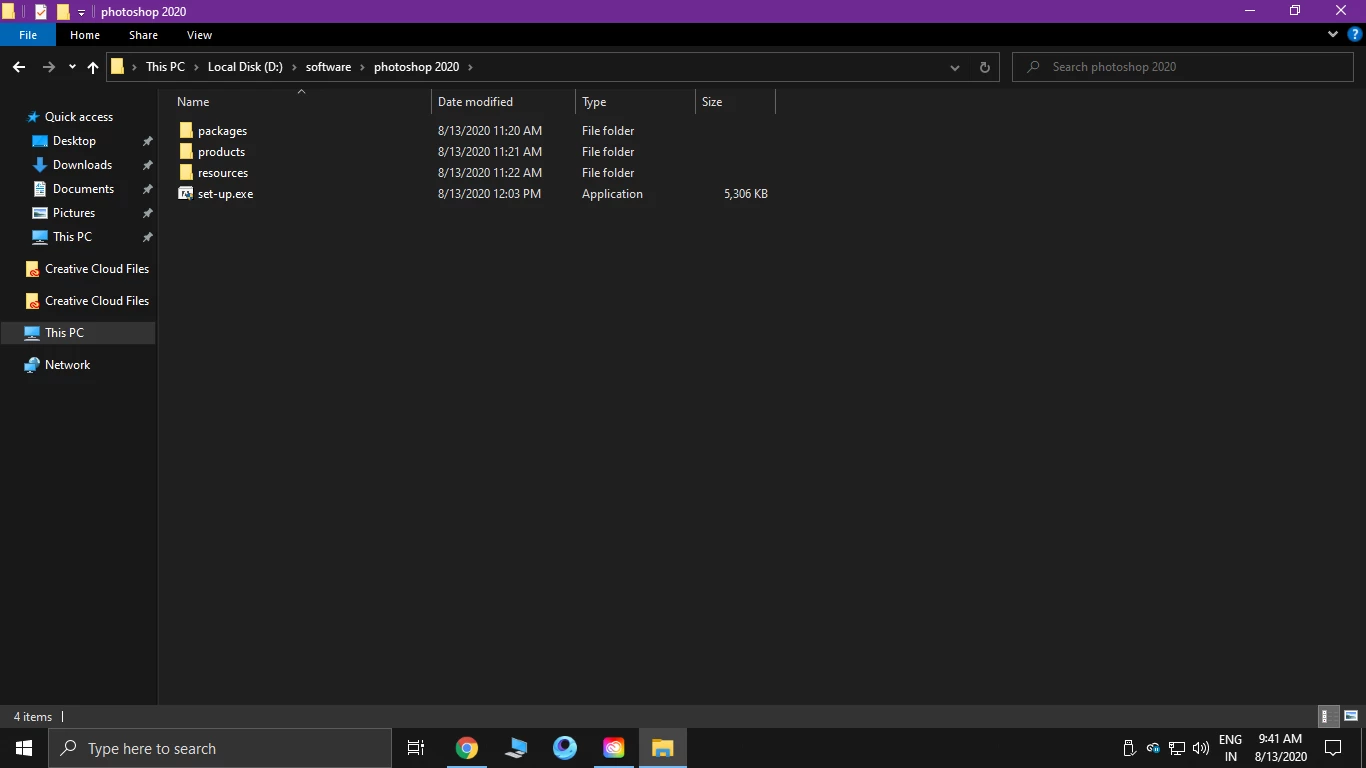Open Quick Access Toolbar customize dropdown
This screenshot has height=768, width=1366.
click(81, 12)
